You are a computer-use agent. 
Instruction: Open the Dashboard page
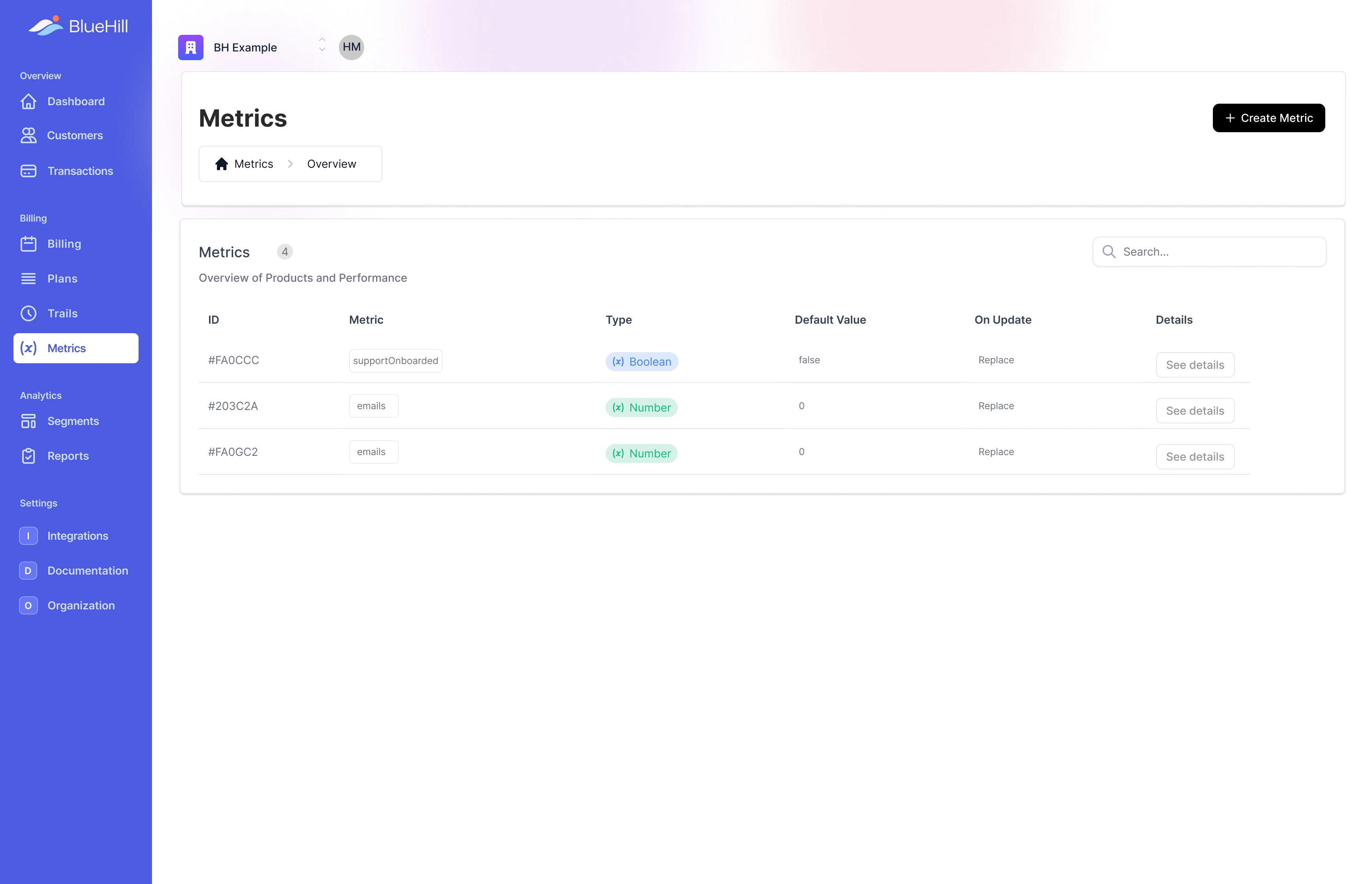pos(76,102)
